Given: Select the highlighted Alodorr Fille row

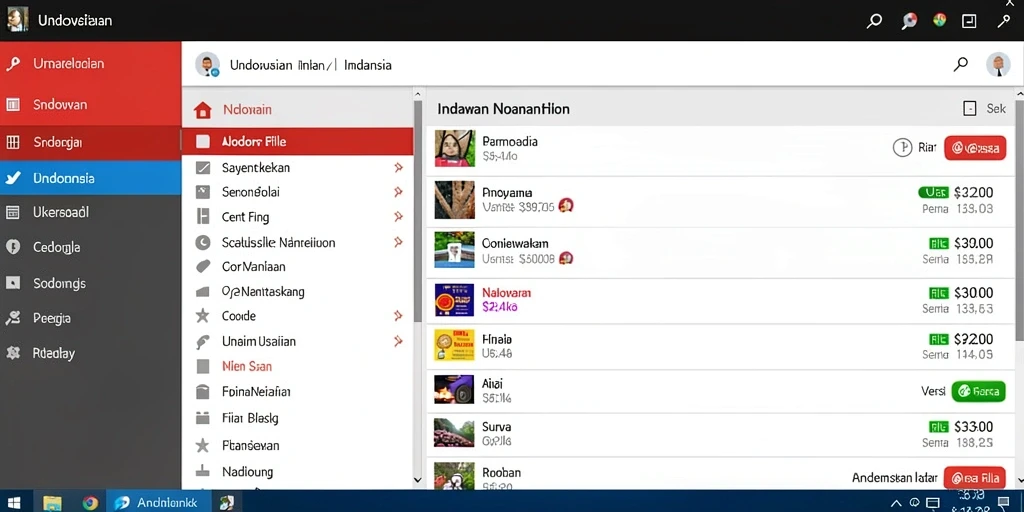Looking at the screenshot, I should coord(297,141).
